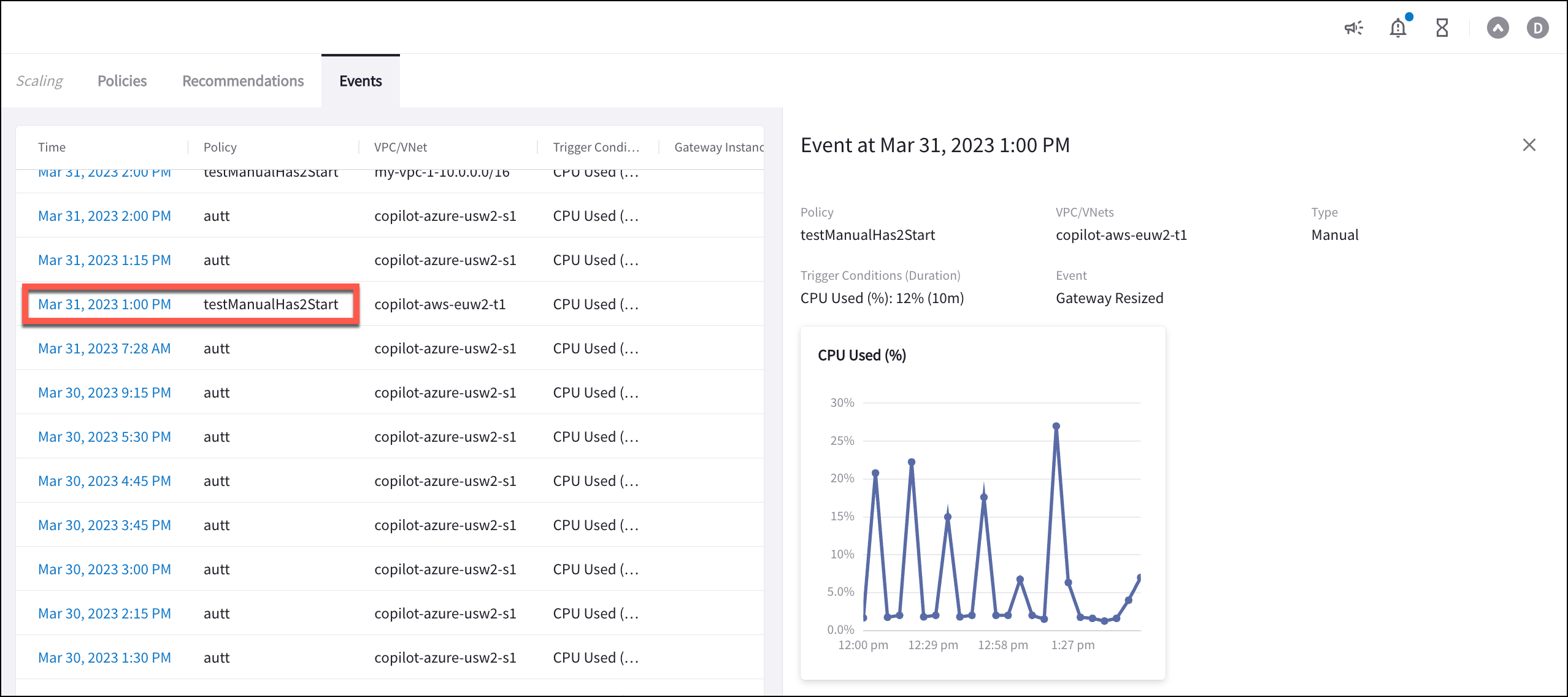Click the VPC/VNet column header
1568x697 pixels.
pyautogui.click(x=401, y=147)
